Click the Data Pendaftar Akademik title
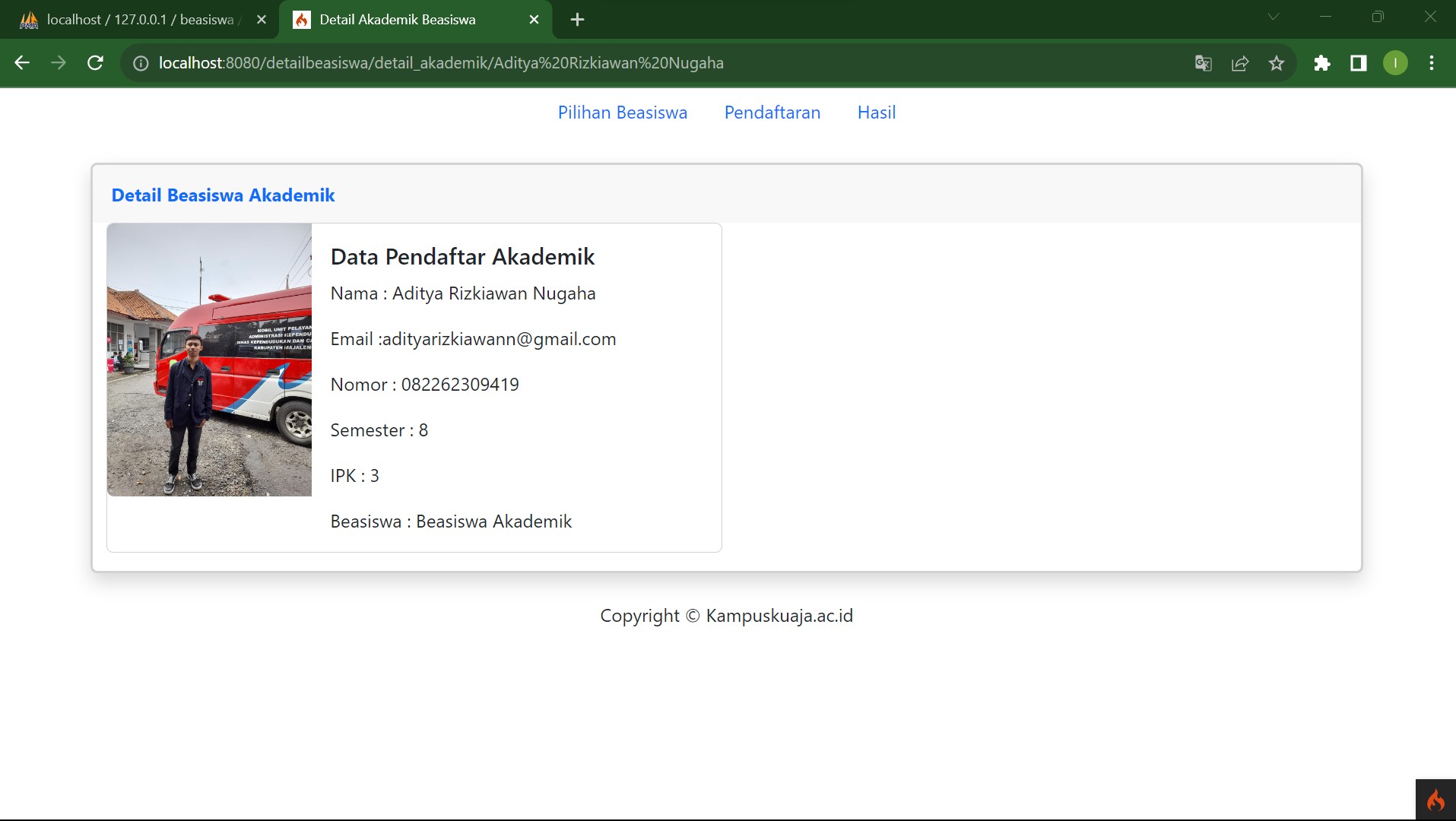This screenshot has width=1456, height=821. pyautogui.click(x=462, y=257)
